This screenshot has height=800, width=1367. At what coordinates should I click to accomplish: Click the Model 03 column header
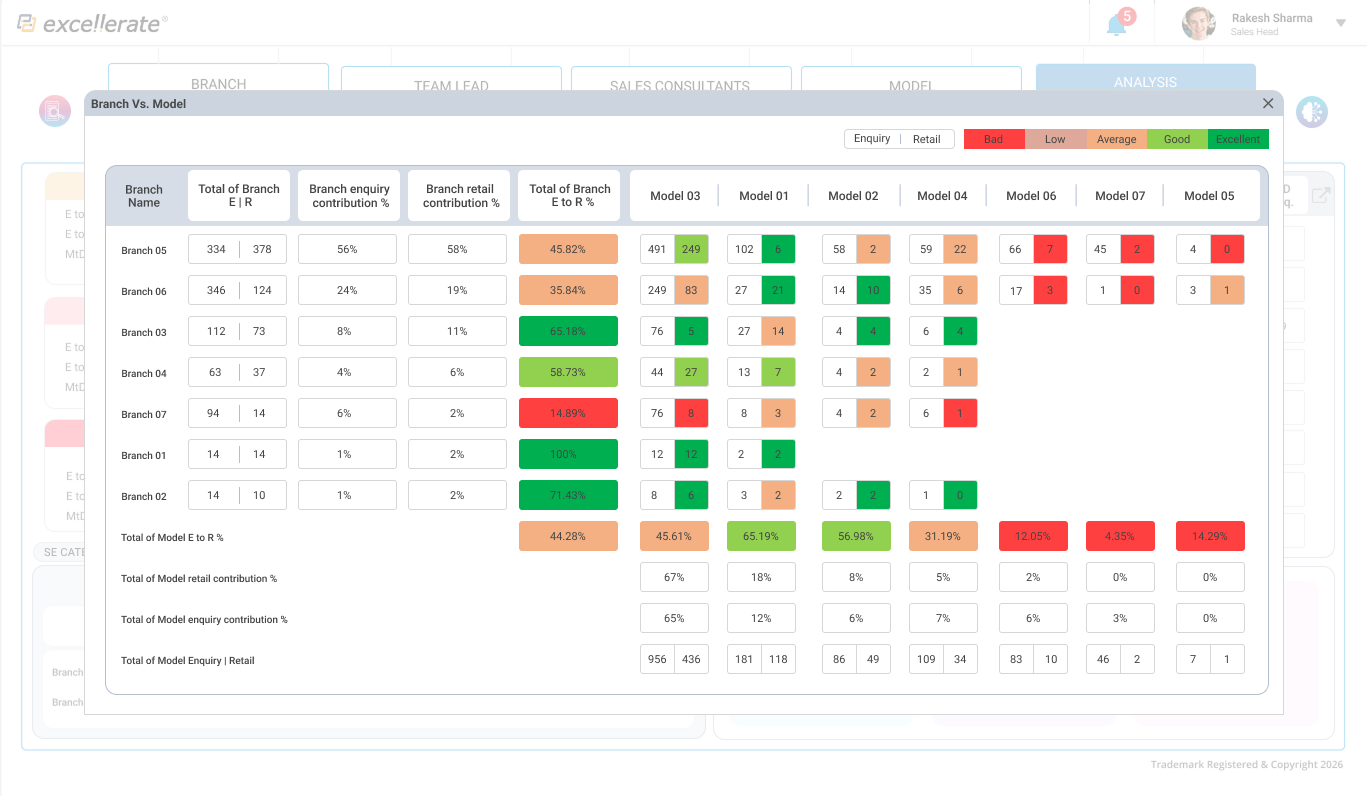point(675,196)
